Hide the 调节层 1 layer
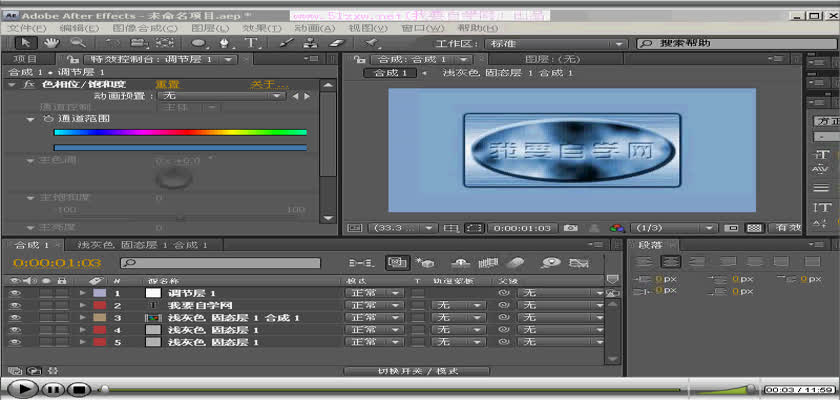This screenshot has width=840, height=400. coord(14,293)
